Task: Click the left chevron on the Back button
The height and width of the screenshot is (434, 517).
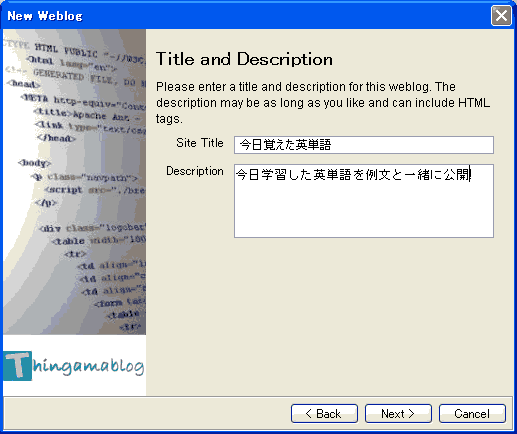Action: pyautogui.click(x=308, y=414)
